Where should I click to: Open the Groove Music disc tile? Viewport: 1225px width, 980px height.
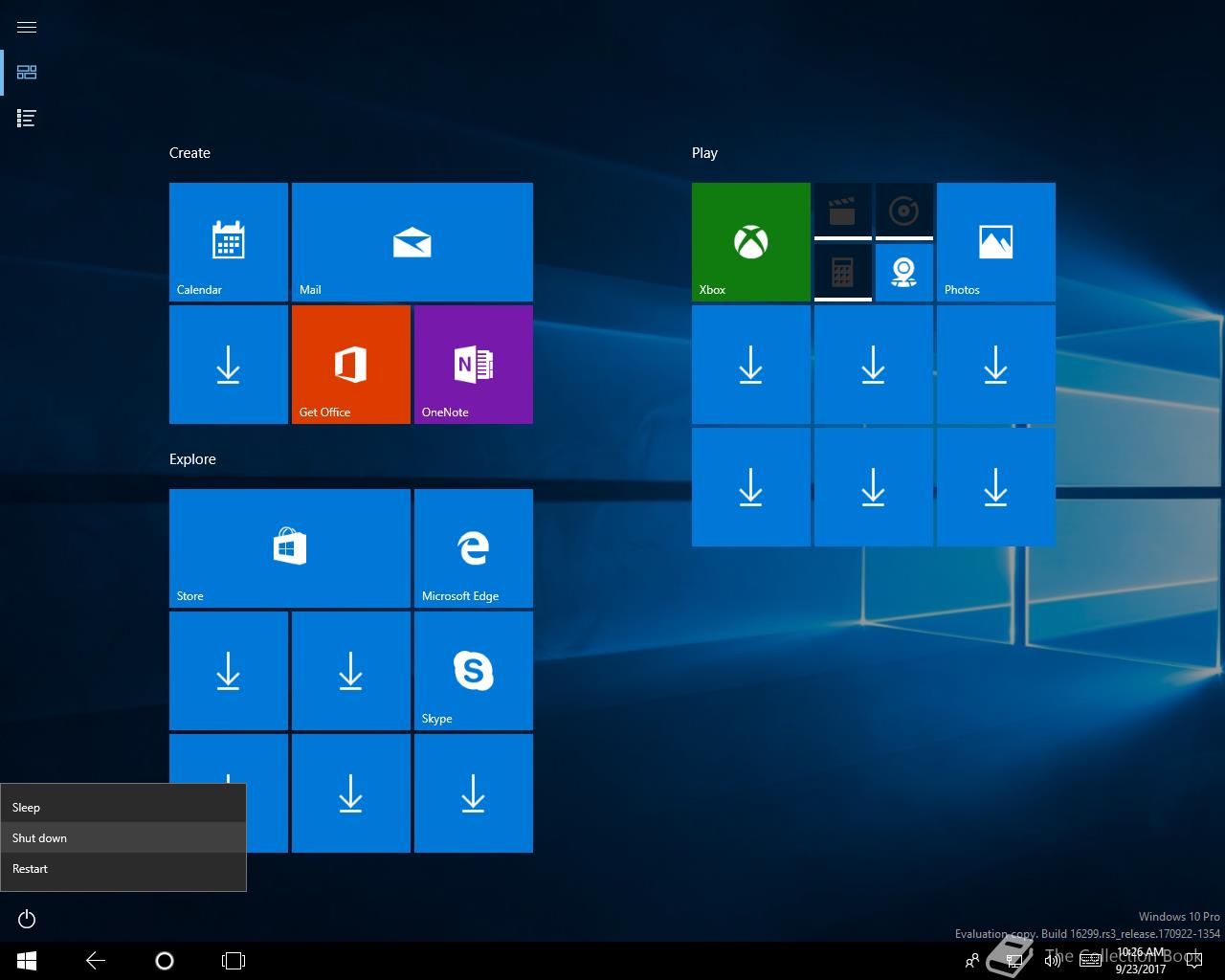click(x=904, y=212)
